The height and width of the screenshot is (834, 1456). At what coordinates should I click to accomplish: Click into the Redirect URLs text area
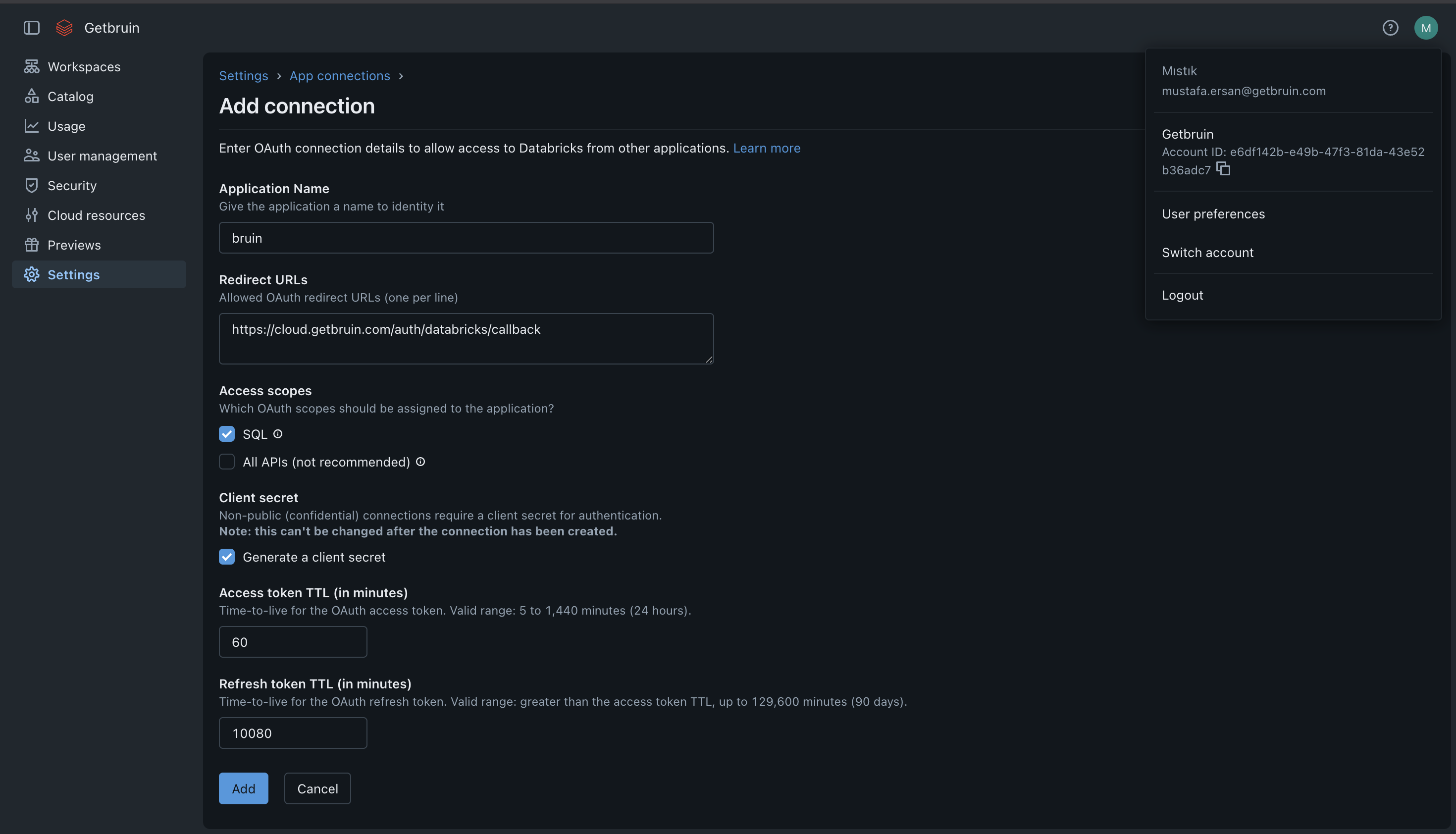(x=466, y=339)
